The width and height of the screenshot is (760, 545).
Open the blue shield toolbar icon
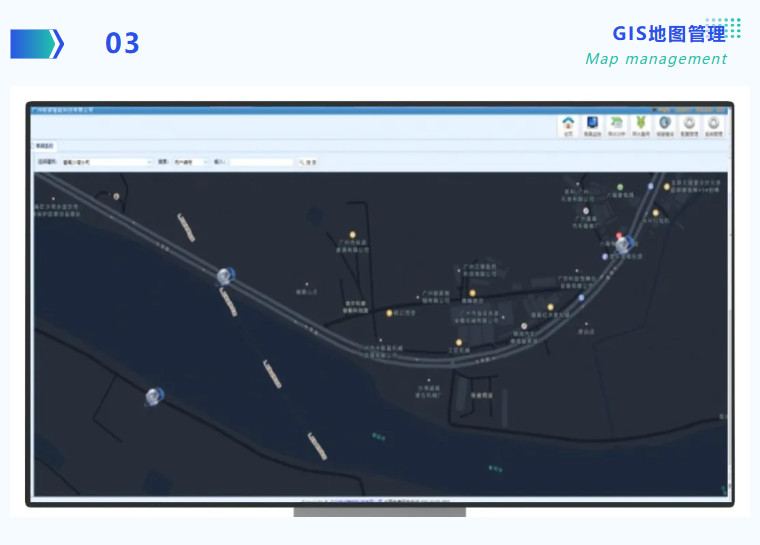[x=665, y=124]
